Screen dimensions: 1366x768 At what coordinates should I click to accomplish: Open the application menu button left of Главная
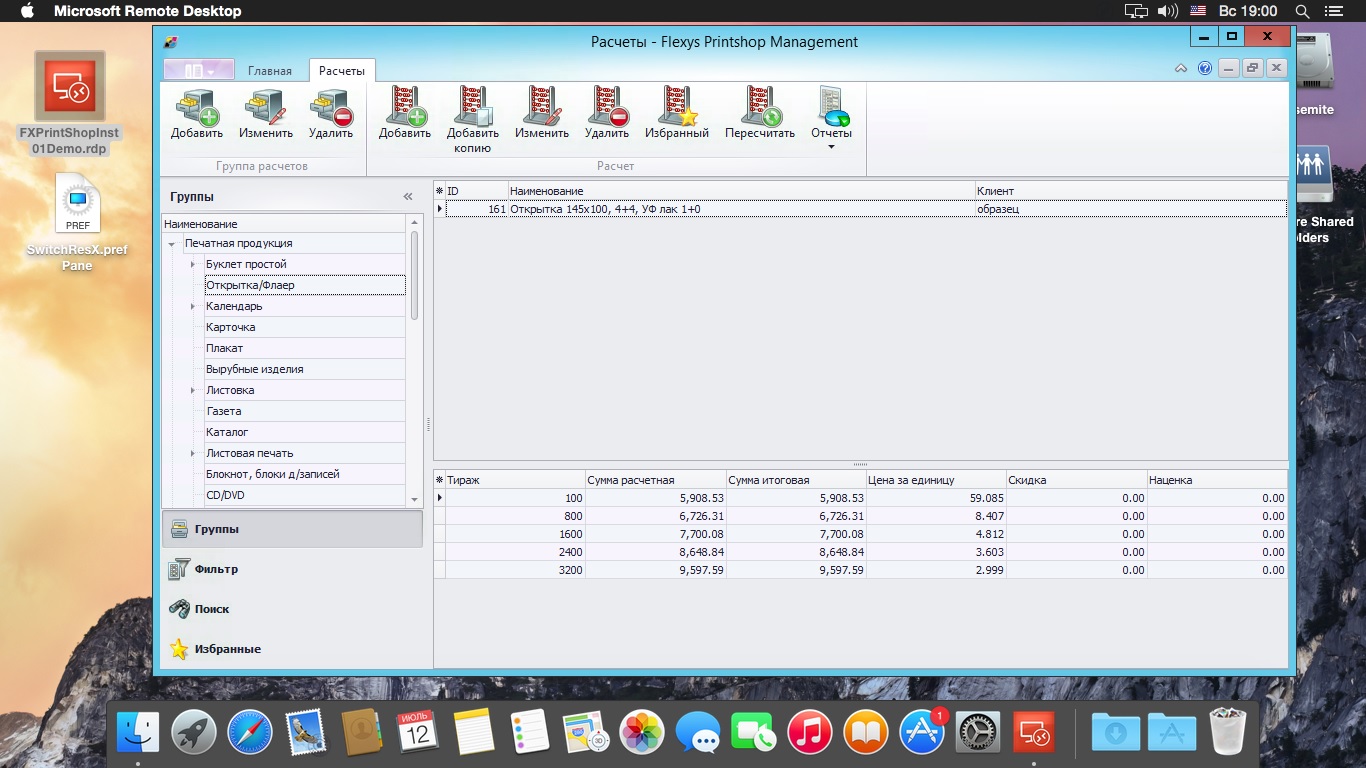[199, 70]
